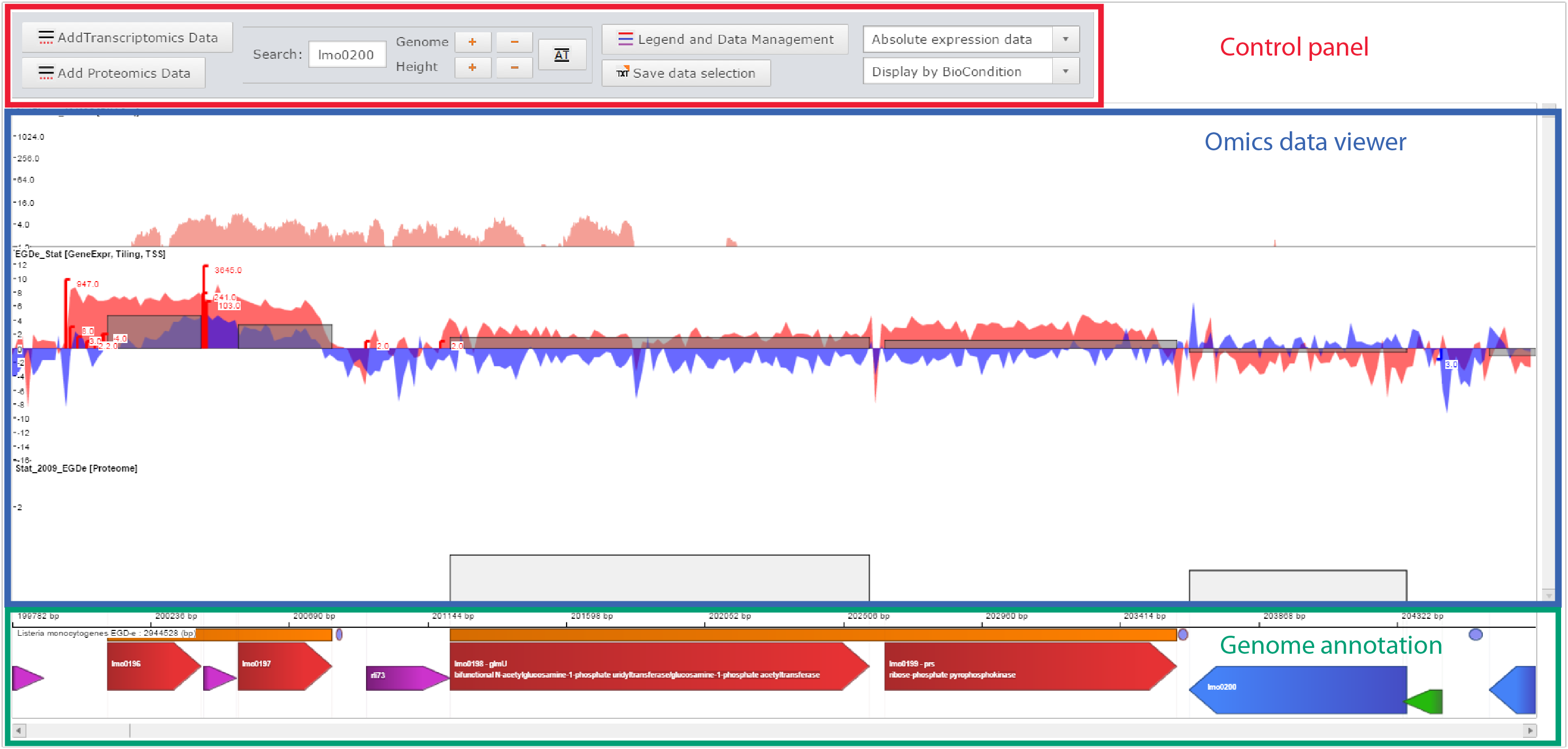Screen dimensions: 1568x749
Task: Increase track Height with plus button
Action: pyautogui.click(x=472, y=67)
